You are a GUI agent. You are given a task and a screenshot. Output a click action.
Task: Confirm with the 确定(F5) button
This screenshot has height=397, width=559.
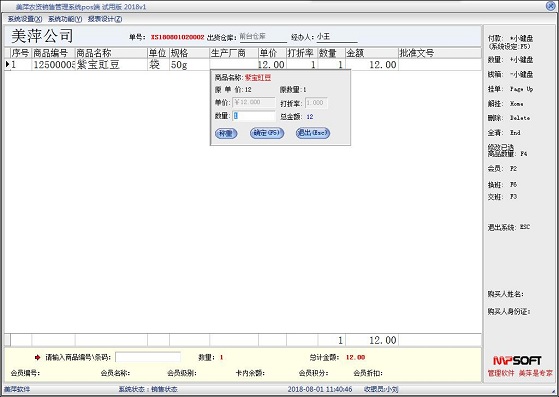pos(267,133)
